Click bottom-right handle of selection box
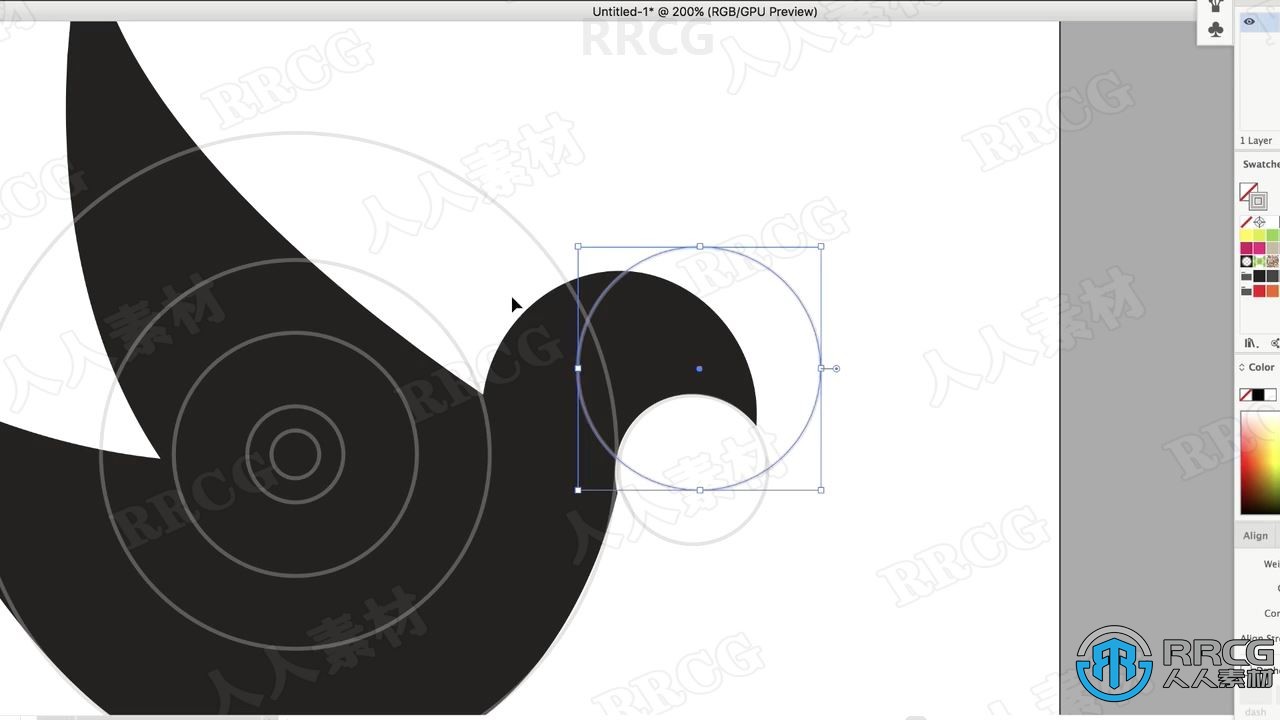Screen dimensions: 1280x720 click(821, 490)
